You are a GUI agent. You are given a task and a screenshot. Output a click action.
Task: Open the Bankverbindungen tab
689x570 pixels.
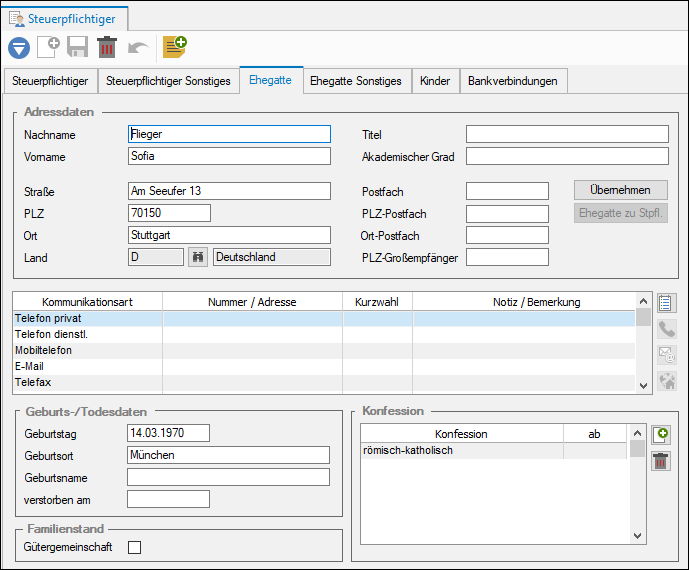513,81
